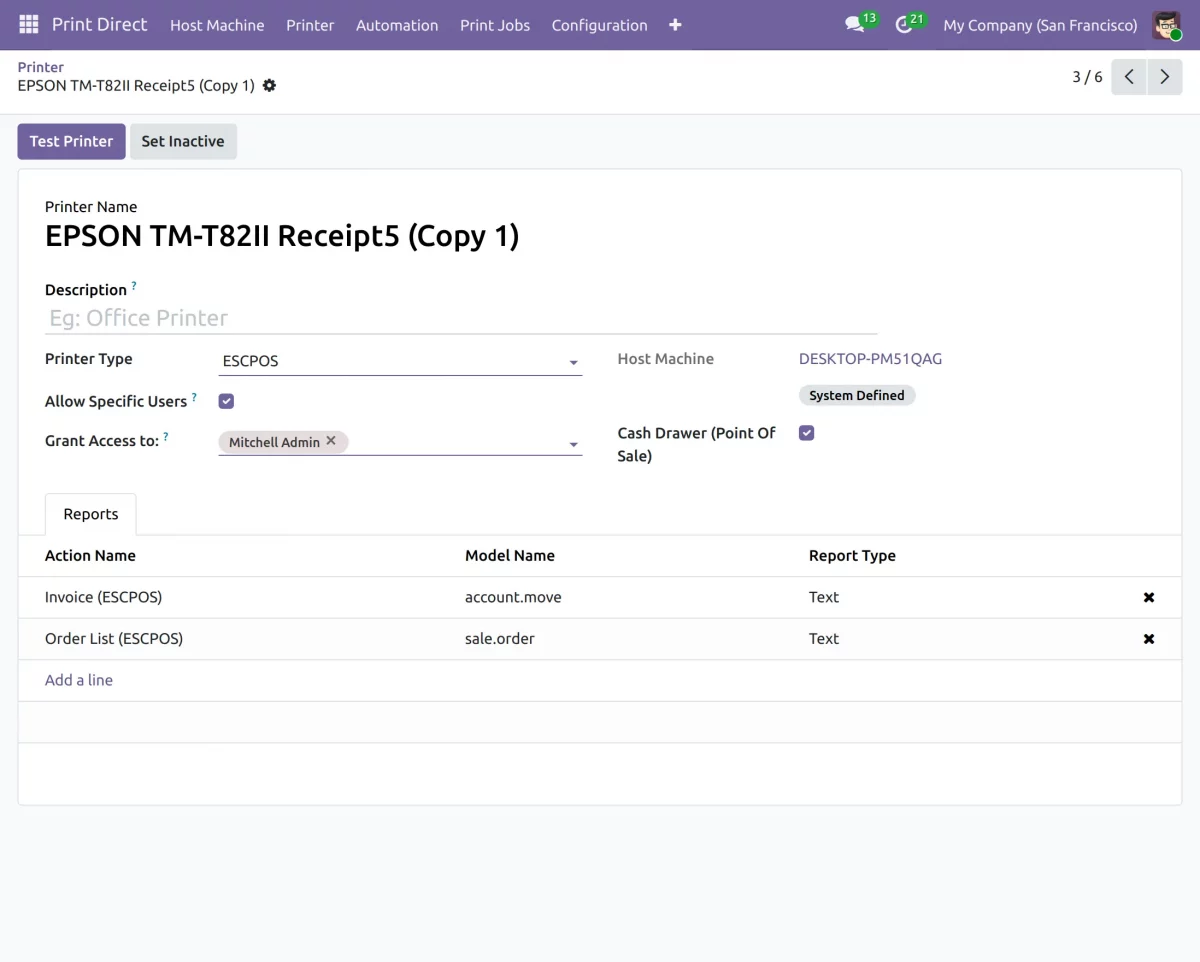Expand the Printer Type dropdown
This screenshot has width=1200, height=962.
573,362
